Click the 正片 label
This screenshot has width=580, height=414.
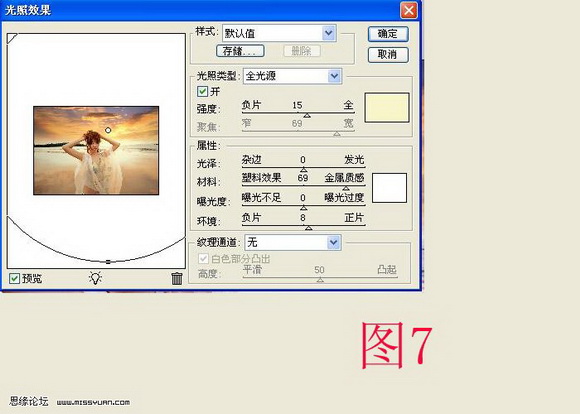point(354,218)
